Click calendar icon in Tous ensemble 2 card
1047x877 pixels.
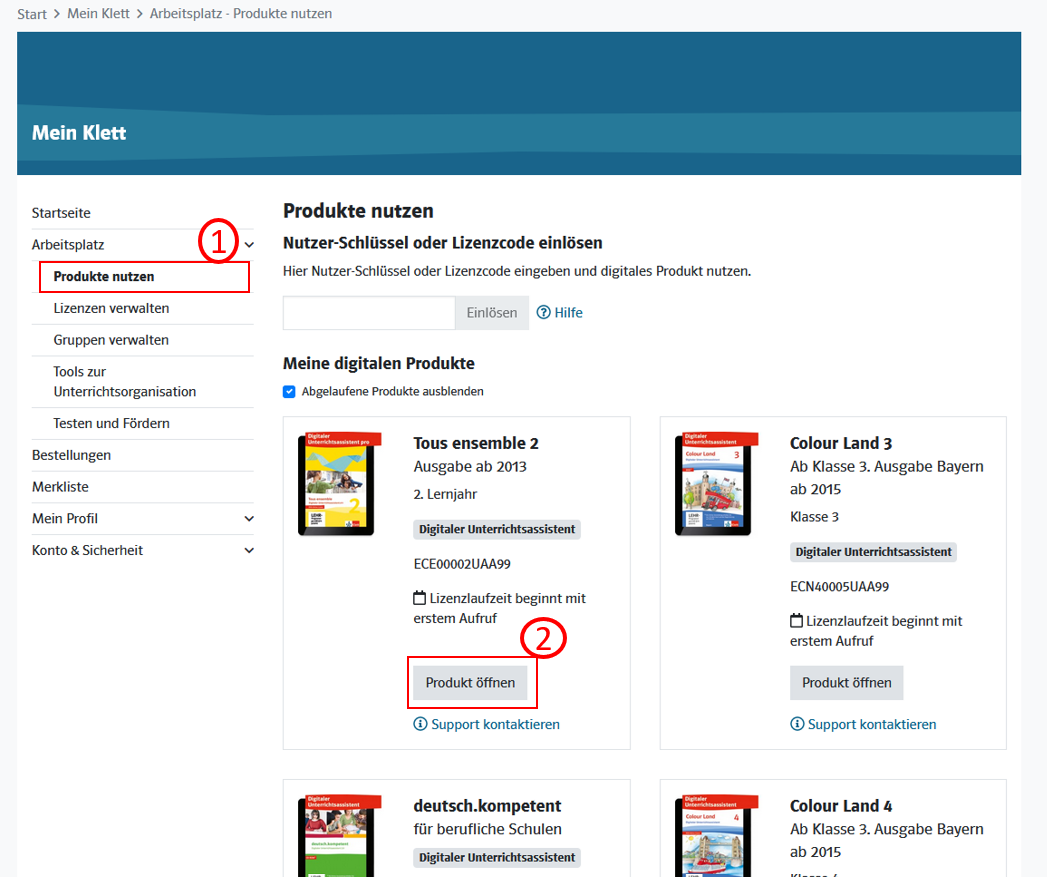pyautogui.click(x=419, y=598)
